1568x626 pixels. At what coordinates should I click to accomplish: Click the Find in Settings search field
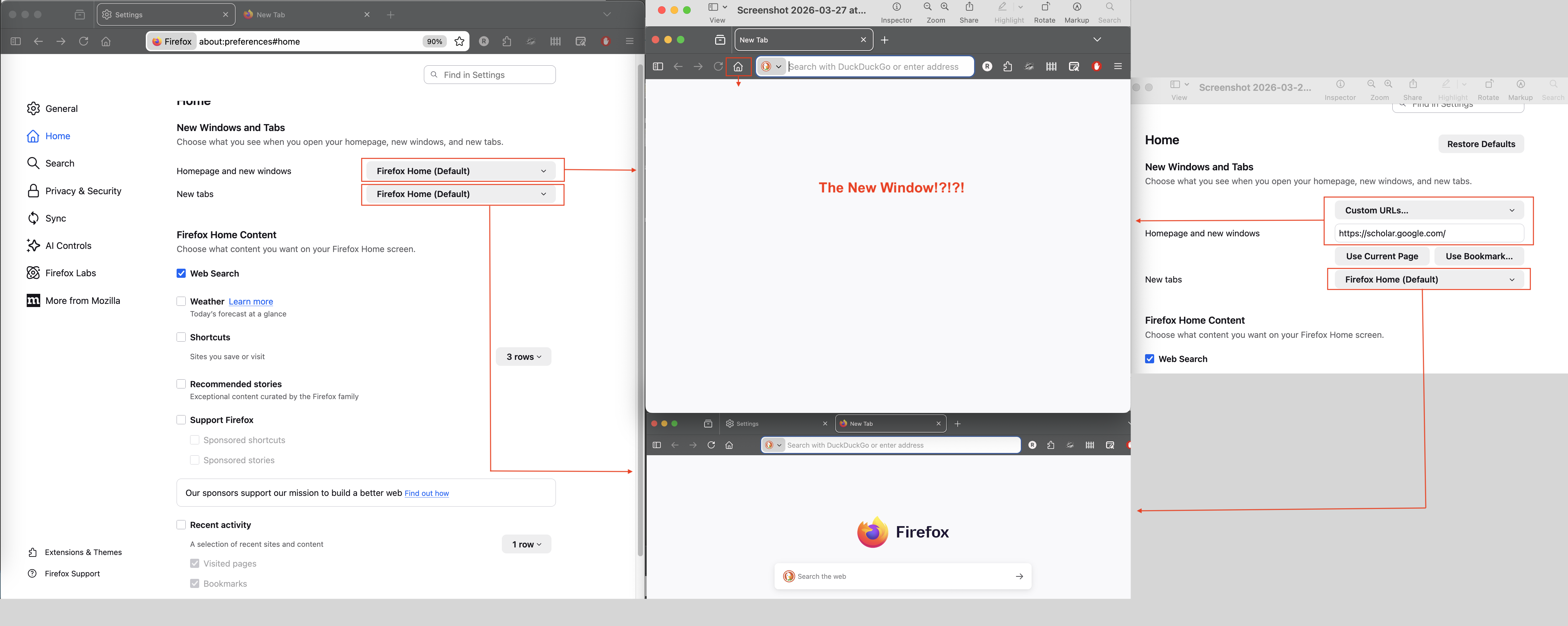490,75
